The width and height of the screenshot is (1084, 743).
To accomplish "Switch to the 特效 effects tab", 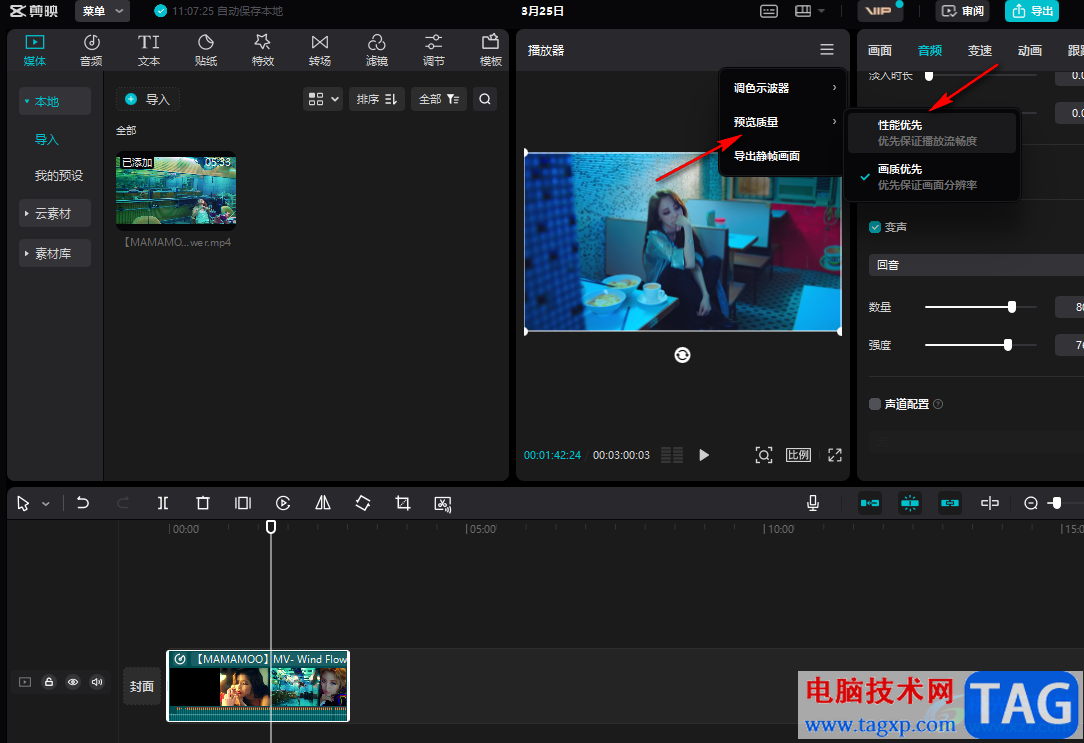I will point(263,49).
